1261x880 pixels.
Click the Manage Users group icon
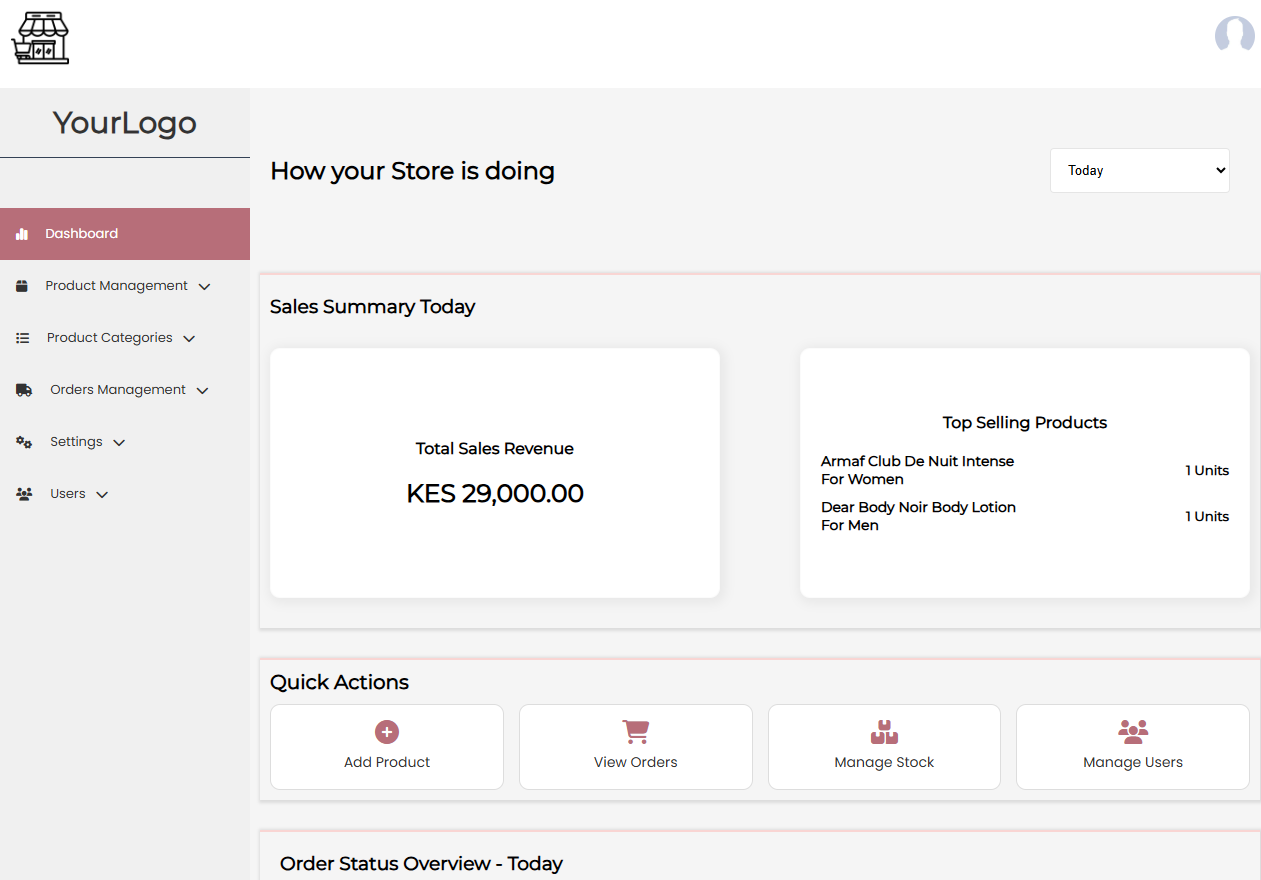(1132, 731)
